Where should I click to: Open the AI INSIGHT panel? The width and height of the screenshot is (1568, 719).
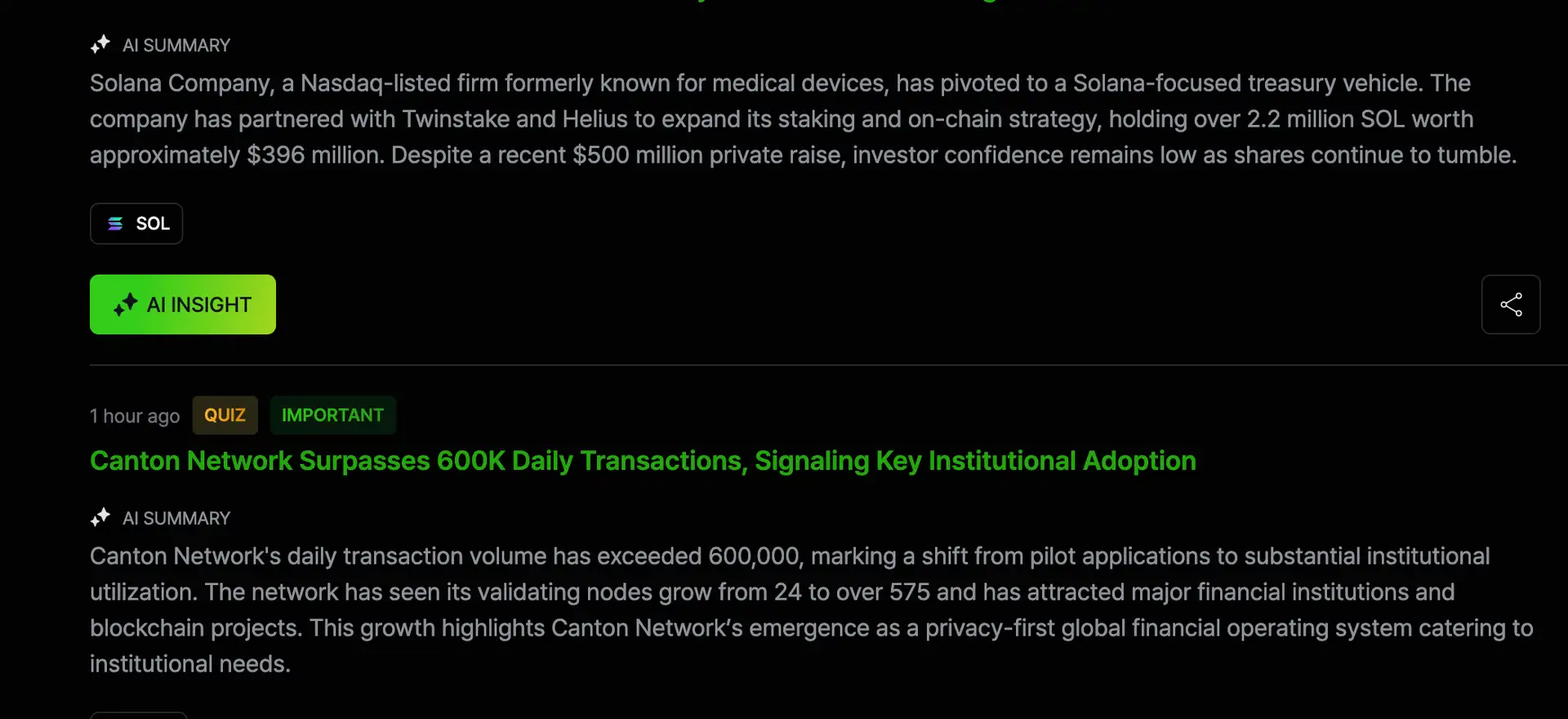click(x=183, y=305)
